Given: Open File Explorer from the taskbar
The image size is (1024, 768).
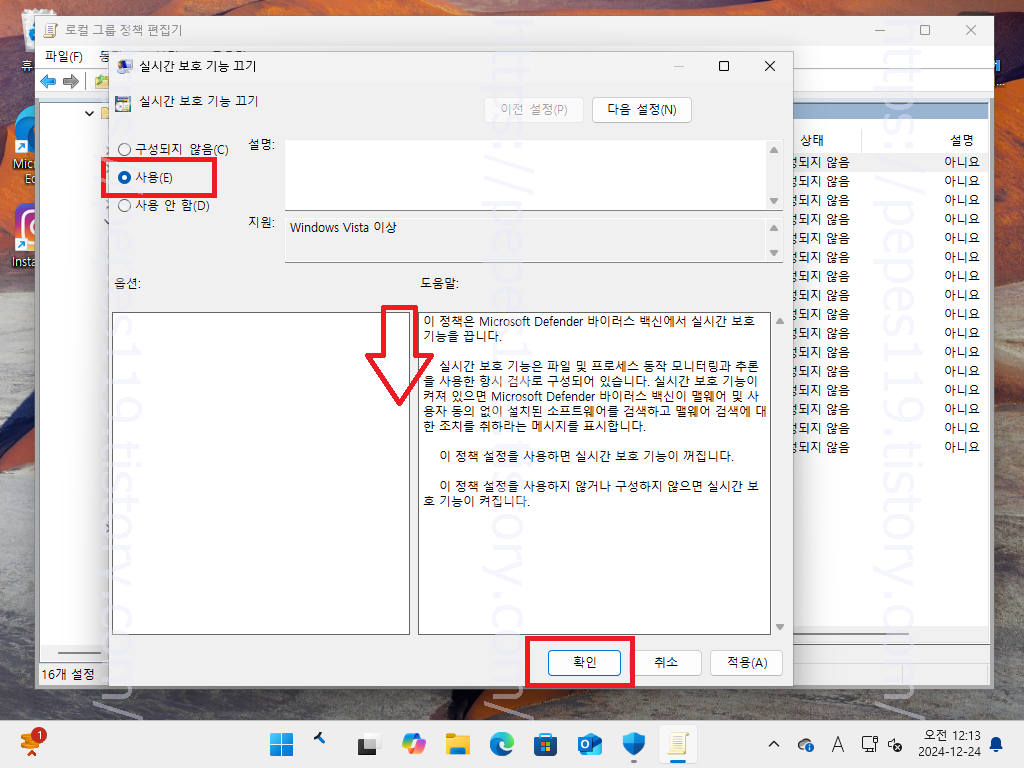Looking at the screenshot, I should 457,744.
